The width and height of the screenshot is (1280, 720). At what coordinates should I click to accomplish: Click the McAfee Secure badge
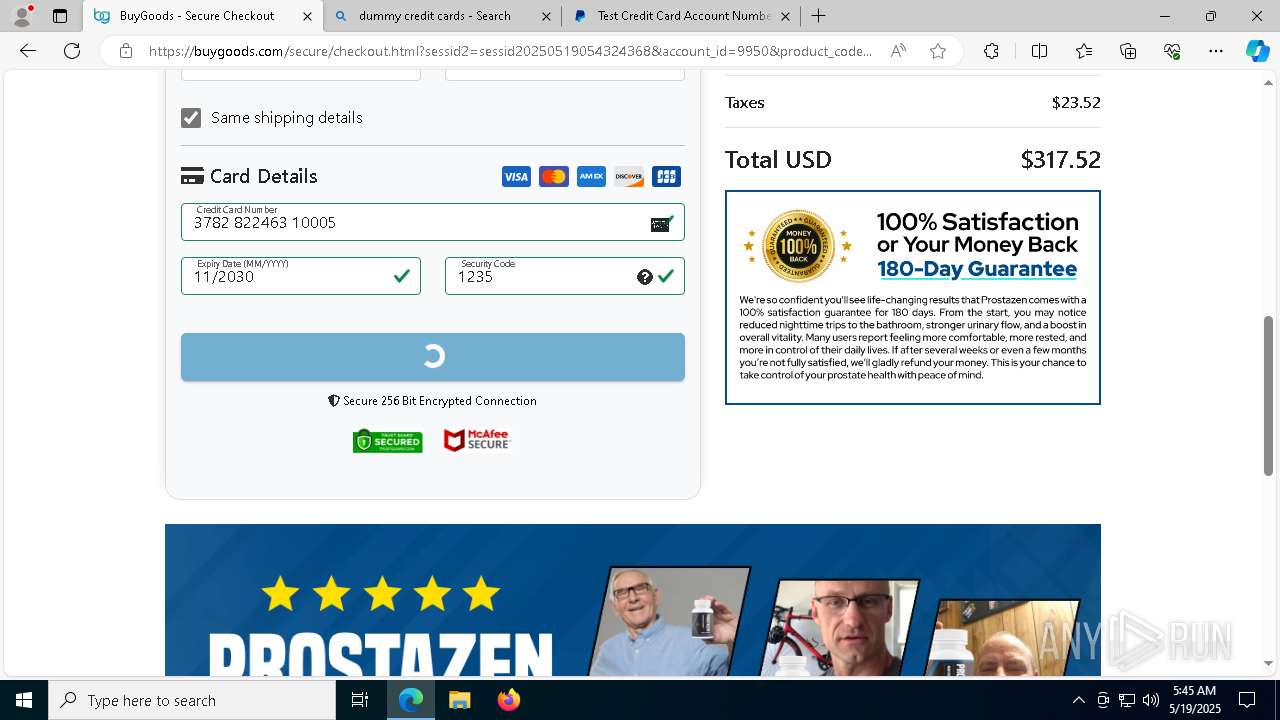click(478, 441)
